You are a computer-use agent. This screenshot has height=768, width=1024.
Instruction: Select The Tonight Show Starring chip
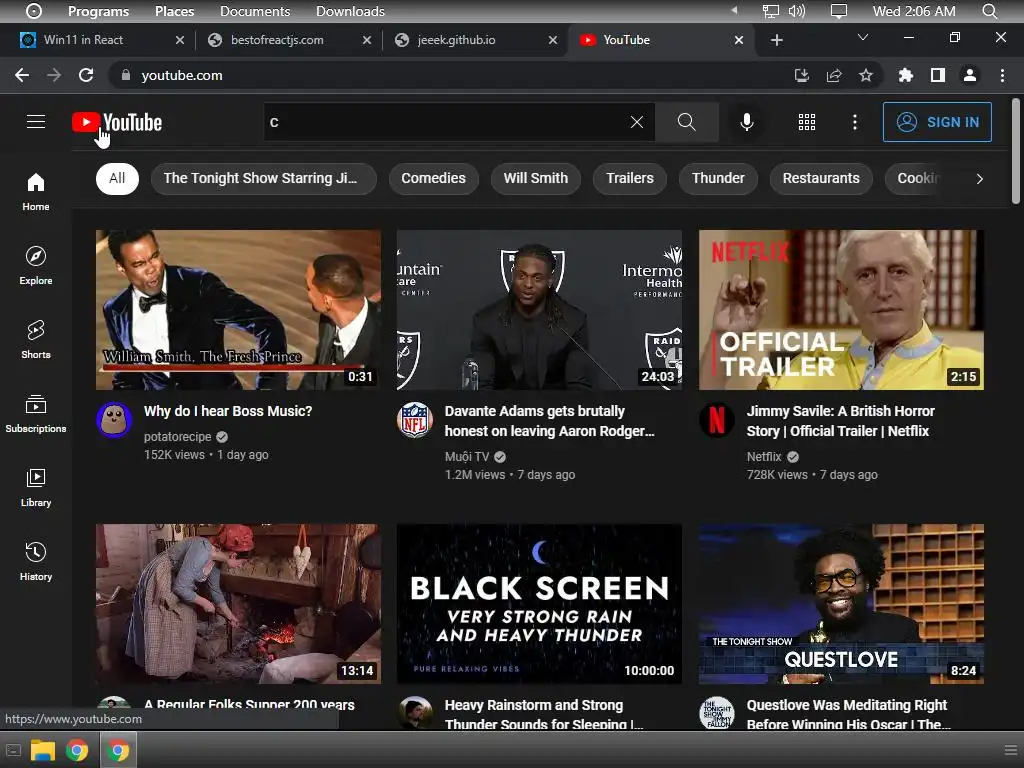click(x=263, y=178)
